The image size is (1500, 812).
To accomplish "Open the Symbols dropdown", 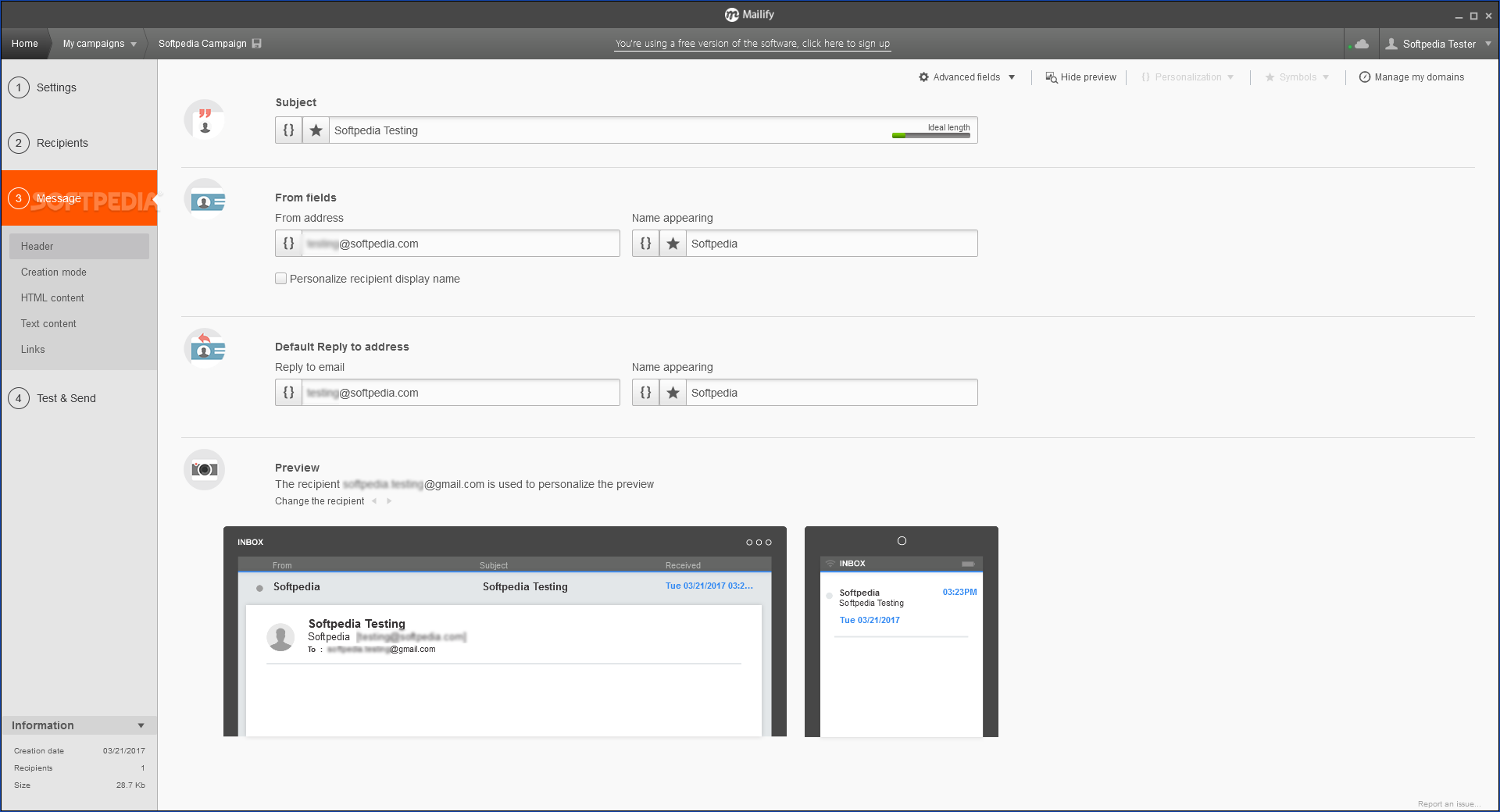I will point(1297,77).
